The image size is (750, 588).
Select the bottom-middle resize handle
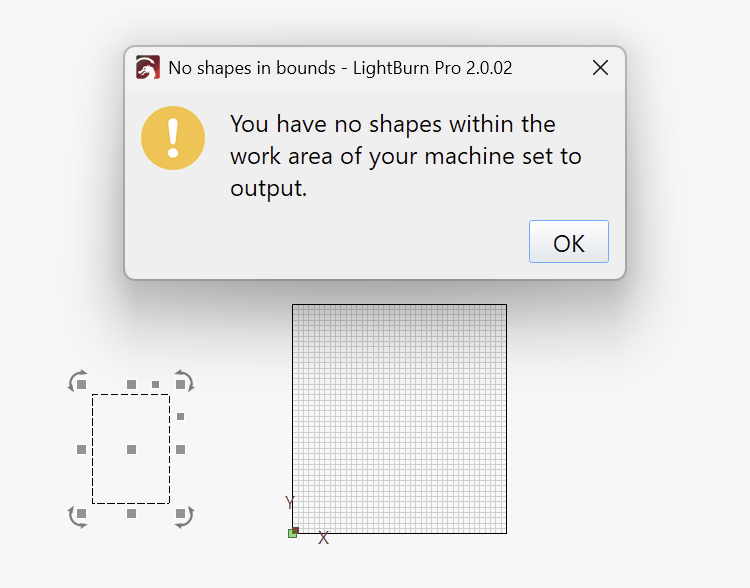[131, 514]
